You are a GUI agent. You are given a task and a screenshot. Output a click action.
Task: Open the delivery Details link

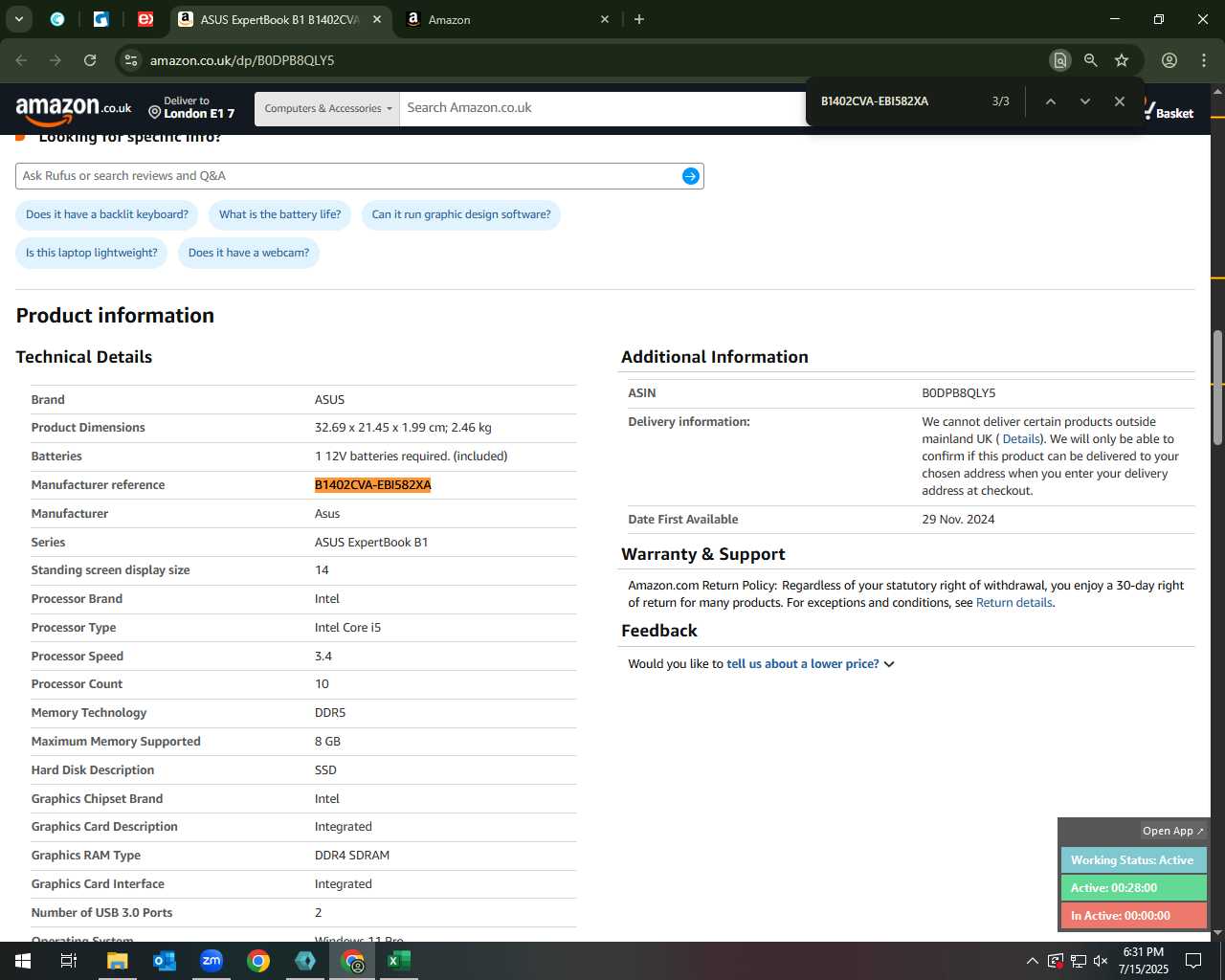tap(1021, 439)
